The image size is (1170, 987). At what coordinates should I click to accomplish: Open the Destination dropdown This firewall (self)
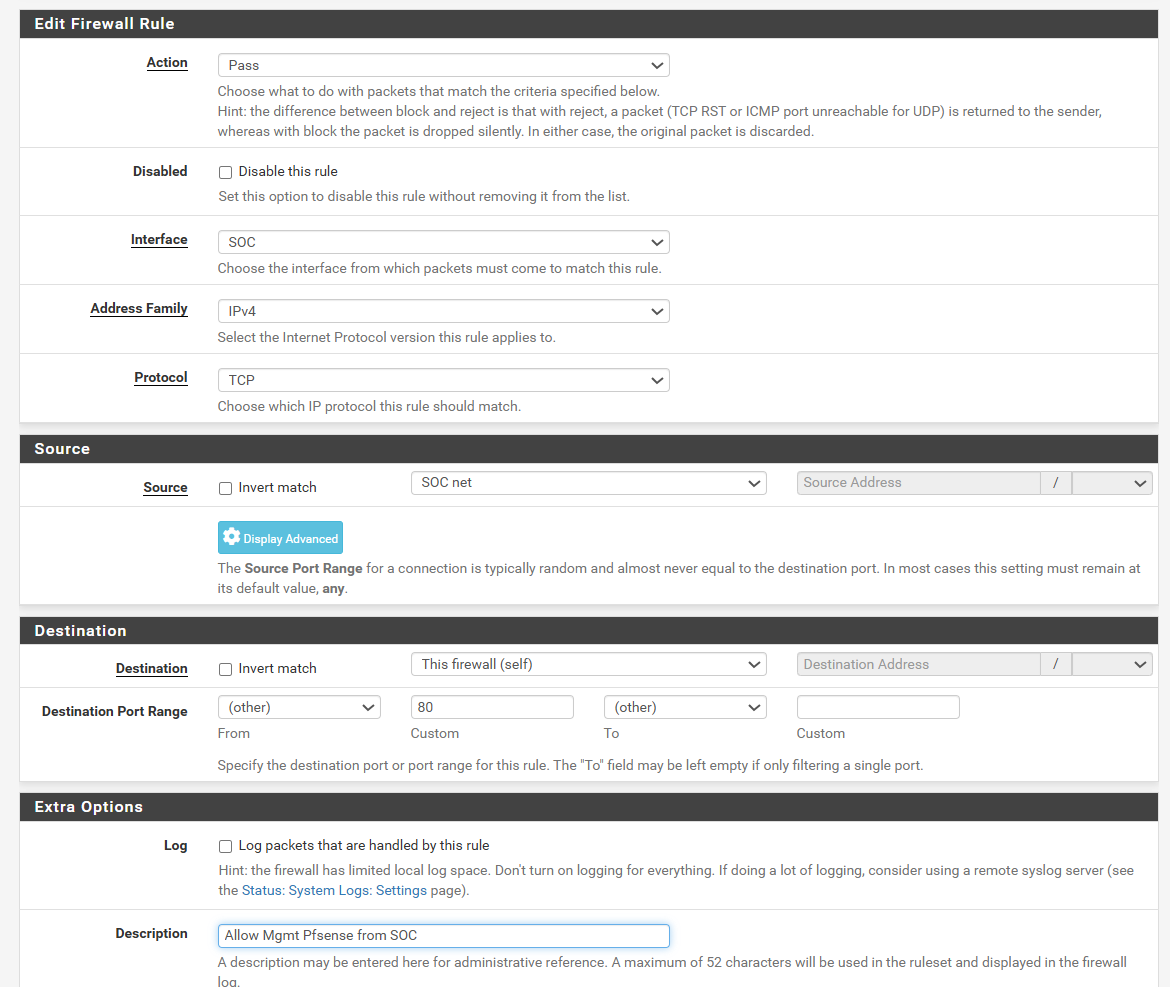coord(588,664)
